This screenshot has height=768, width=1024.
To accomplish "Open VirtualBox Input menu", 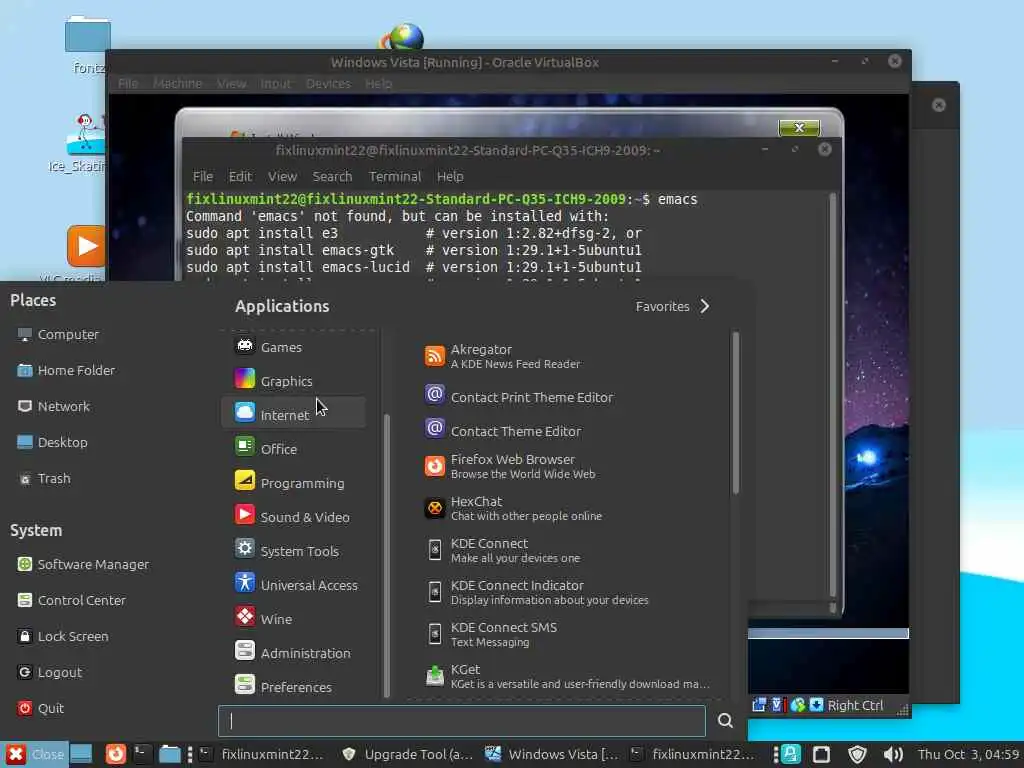I will (x=276, y=84).
